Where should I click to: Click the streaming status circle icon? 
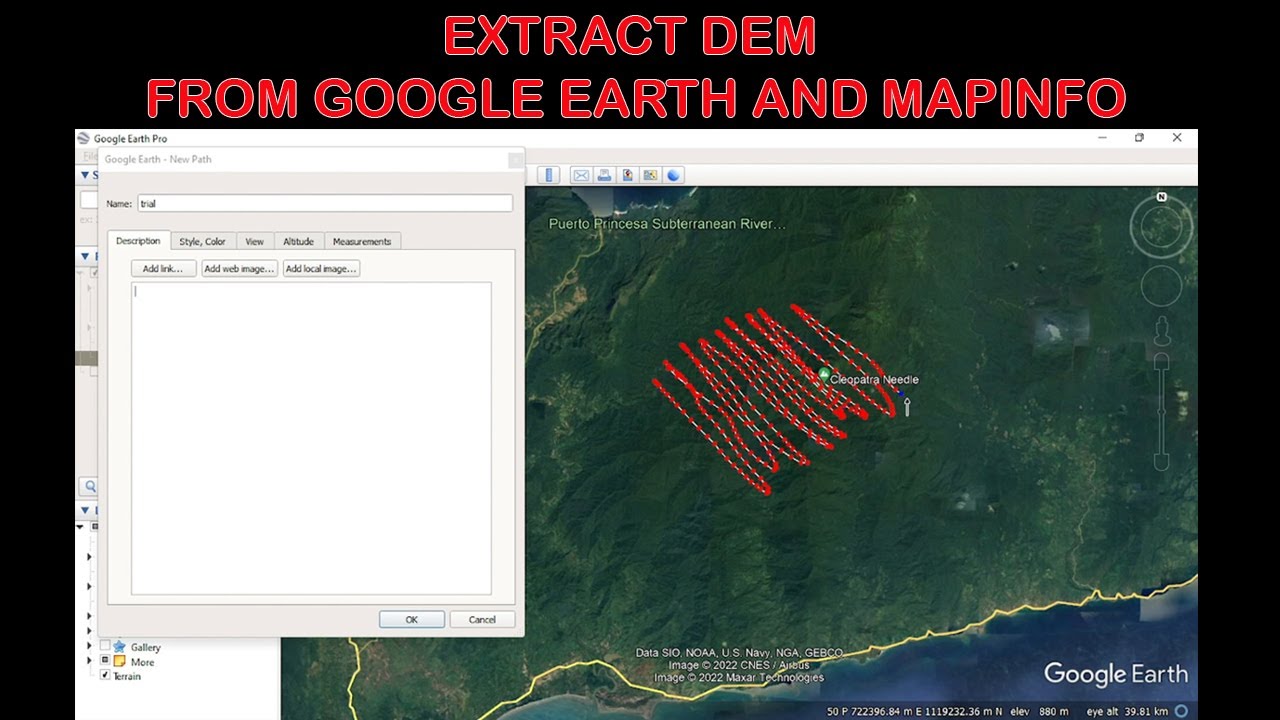click(x=1182, y=711)
